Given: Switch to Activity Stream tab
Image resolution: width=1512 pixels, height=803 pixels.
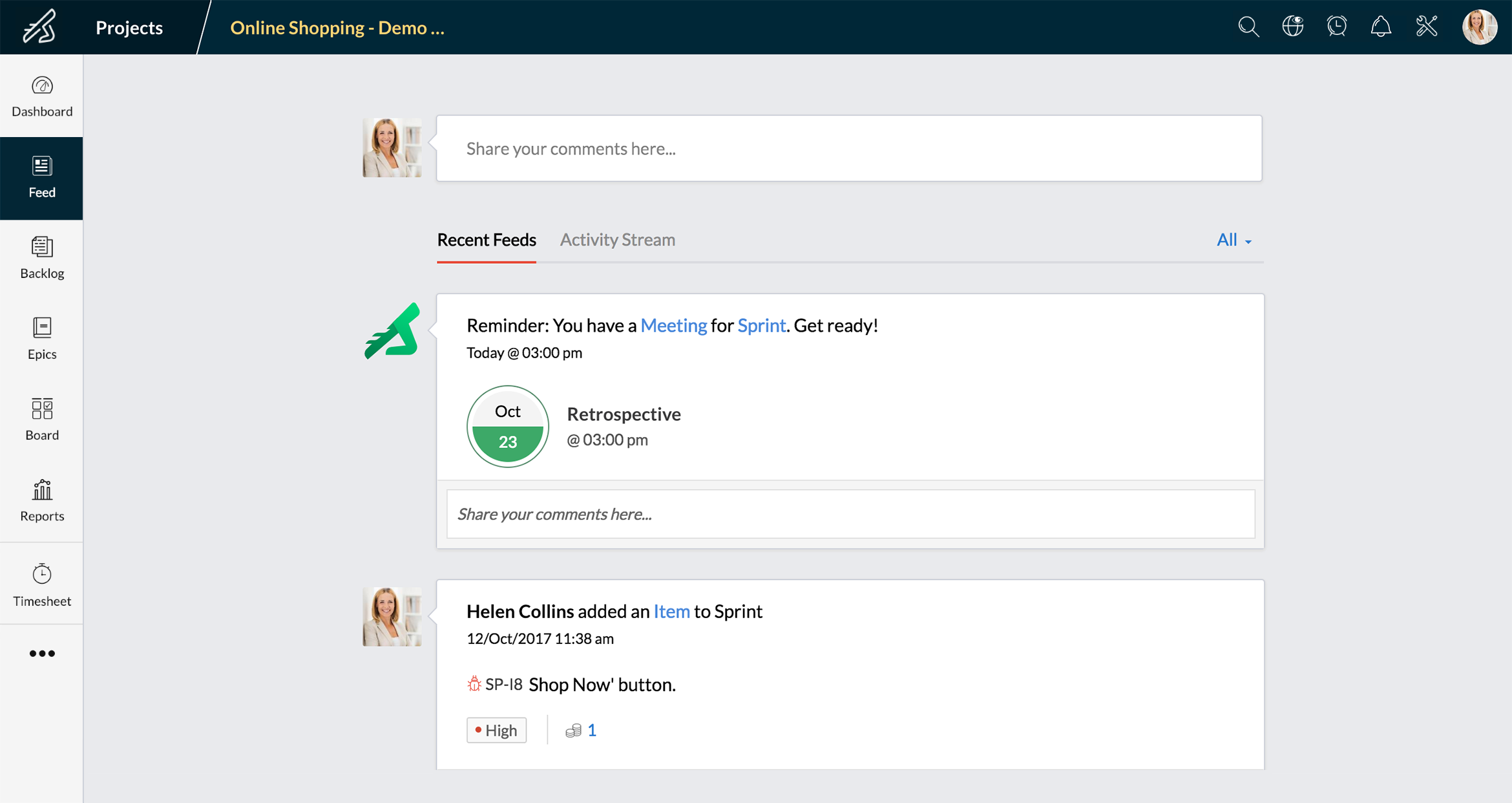Looking at the screenshot, I should click(618, 240).
